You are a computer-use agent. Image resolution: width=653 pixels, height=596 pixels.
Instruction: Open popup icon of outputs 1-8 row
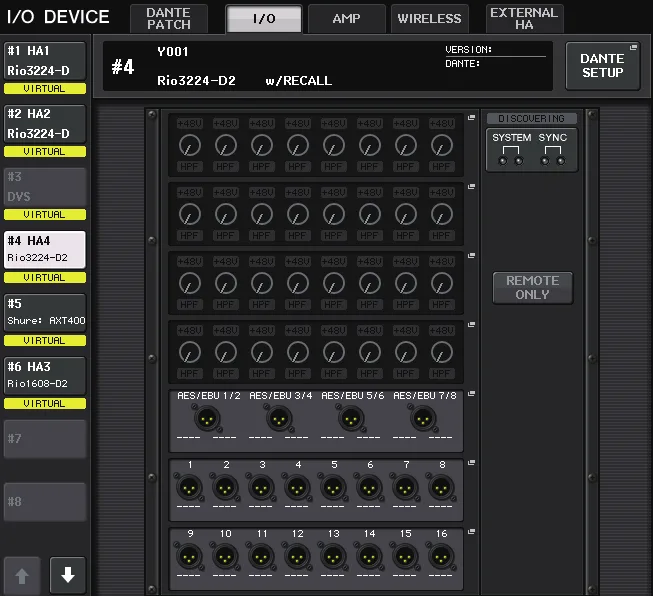click(x=471, y=463)
